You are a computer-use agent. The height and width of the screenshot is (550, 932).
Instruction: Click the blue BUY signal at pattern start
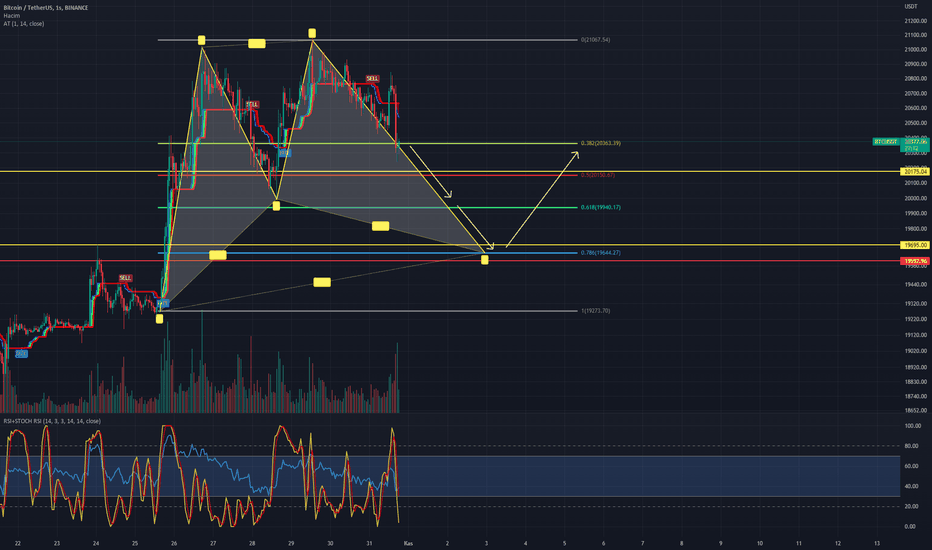click(163, 304)
